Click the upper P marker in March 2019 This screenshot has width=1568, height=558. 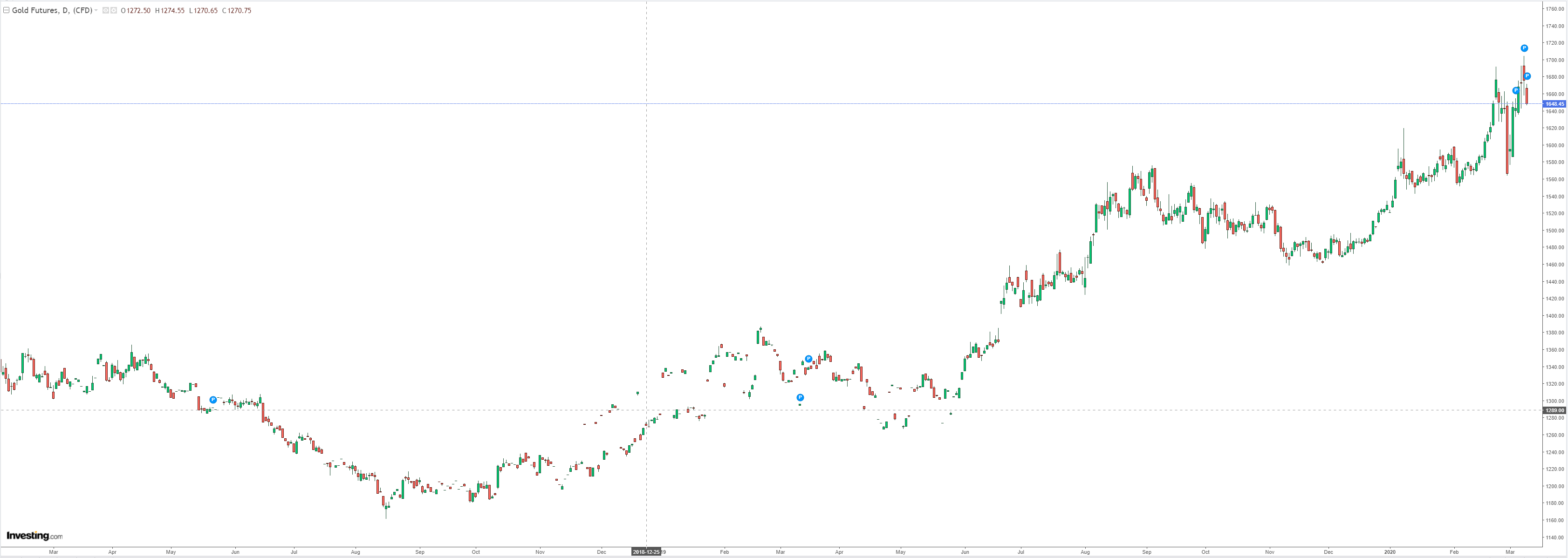point(808,359)
